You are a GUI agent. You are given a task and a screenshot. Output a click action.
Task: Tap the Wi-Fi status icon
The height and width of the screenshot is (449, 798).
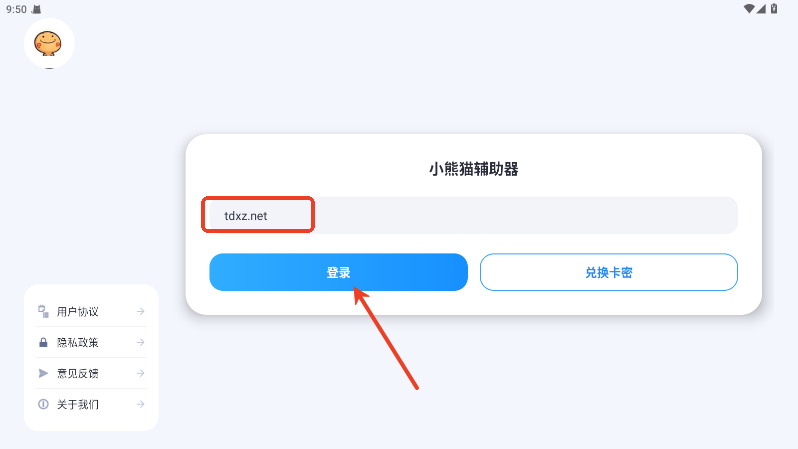click(x=749, y=9)
